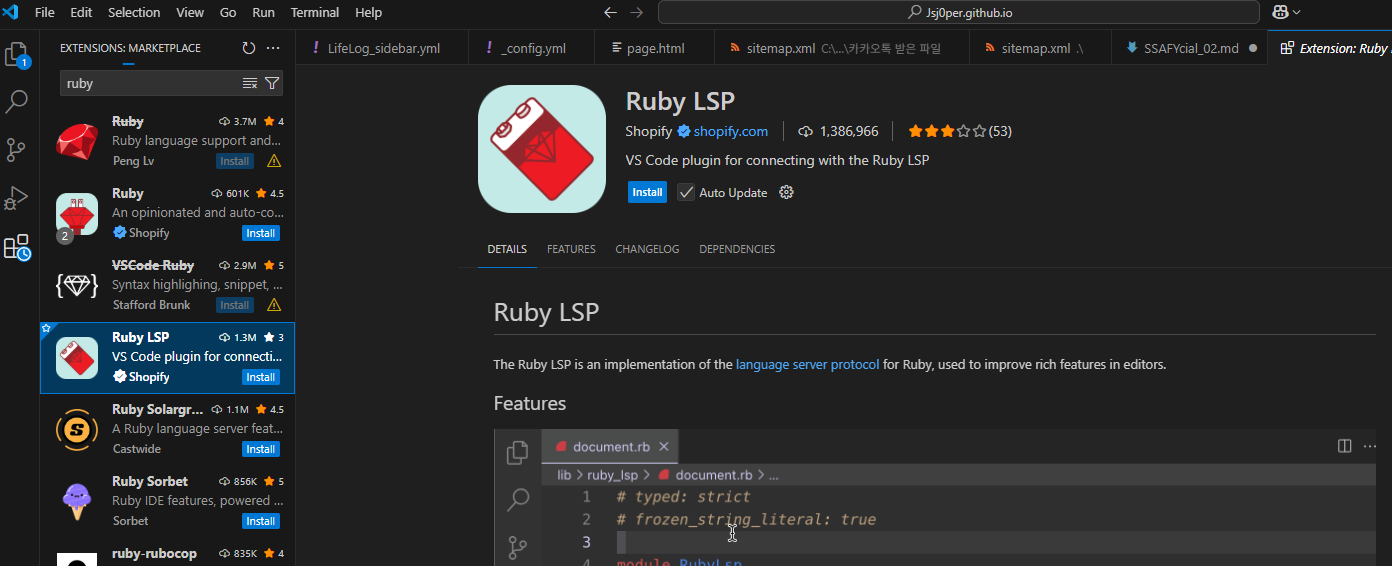Open Extensions view in activity bar
This screenshot has height=566, width=1392.
pyautogui.click(x=17, y=246)
